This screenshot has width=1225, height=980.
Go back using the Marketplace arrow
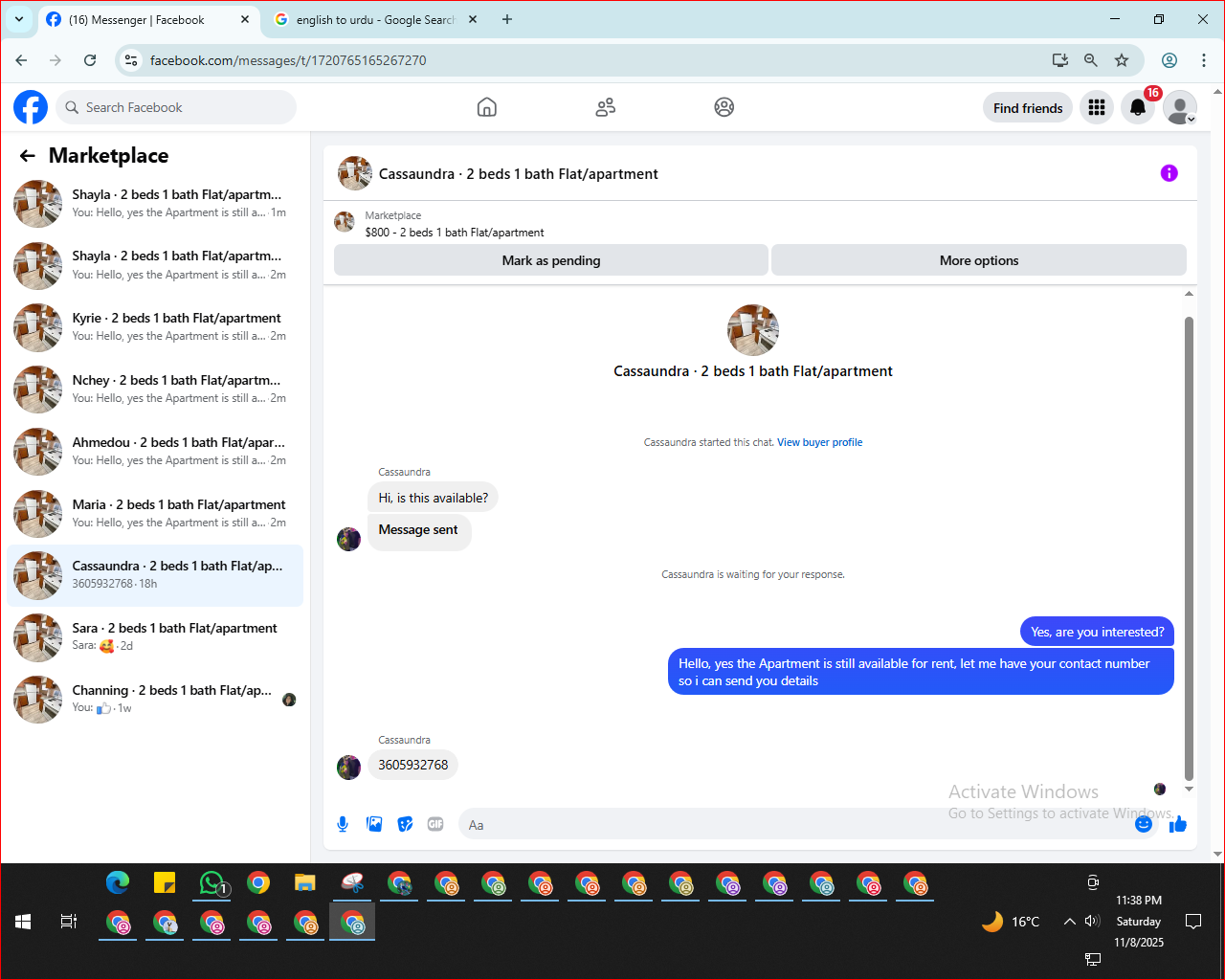coord(28,155)
